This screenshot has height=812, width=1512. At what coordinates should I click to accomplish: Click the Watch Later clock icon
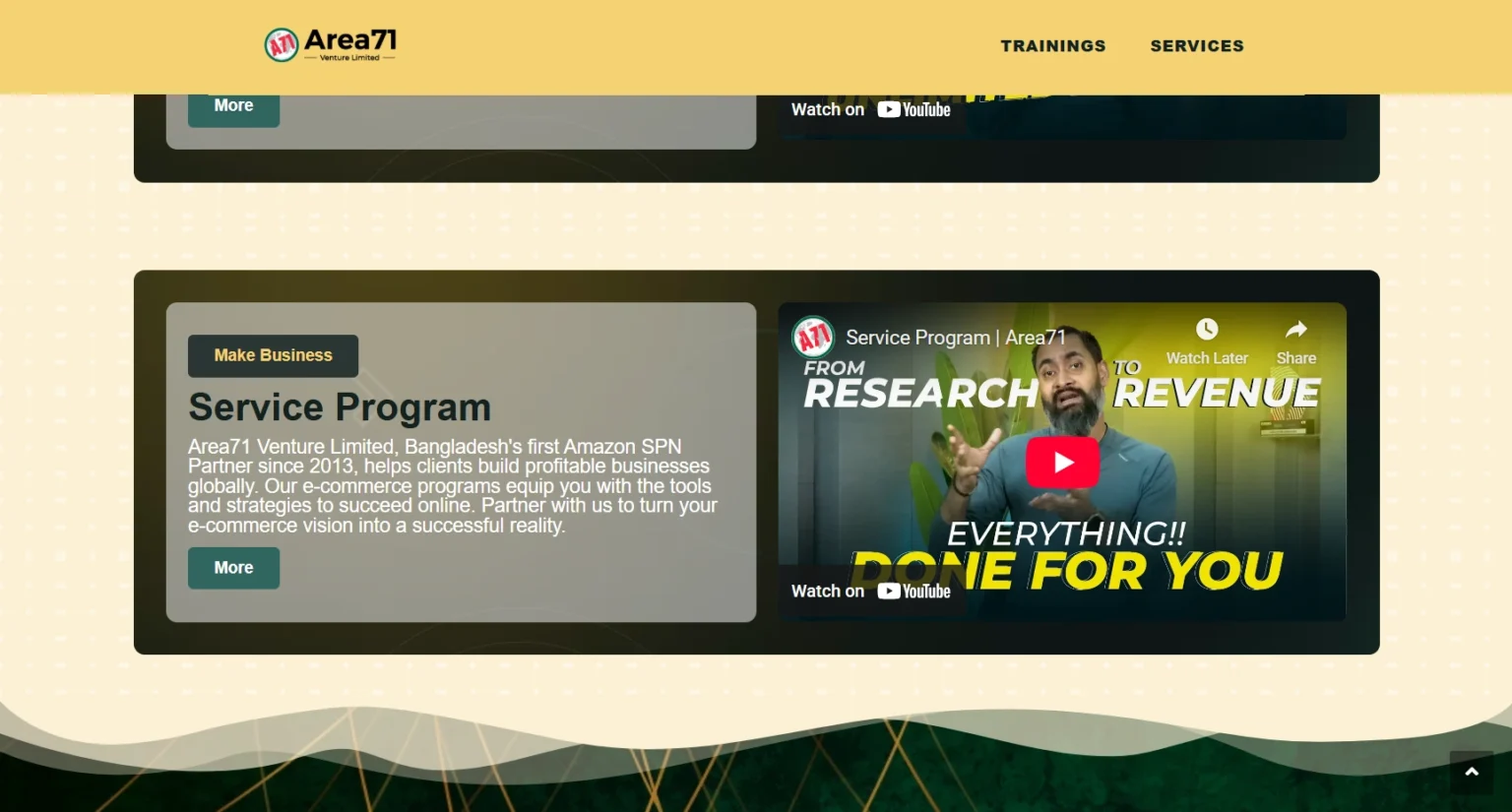(1207, 330)
